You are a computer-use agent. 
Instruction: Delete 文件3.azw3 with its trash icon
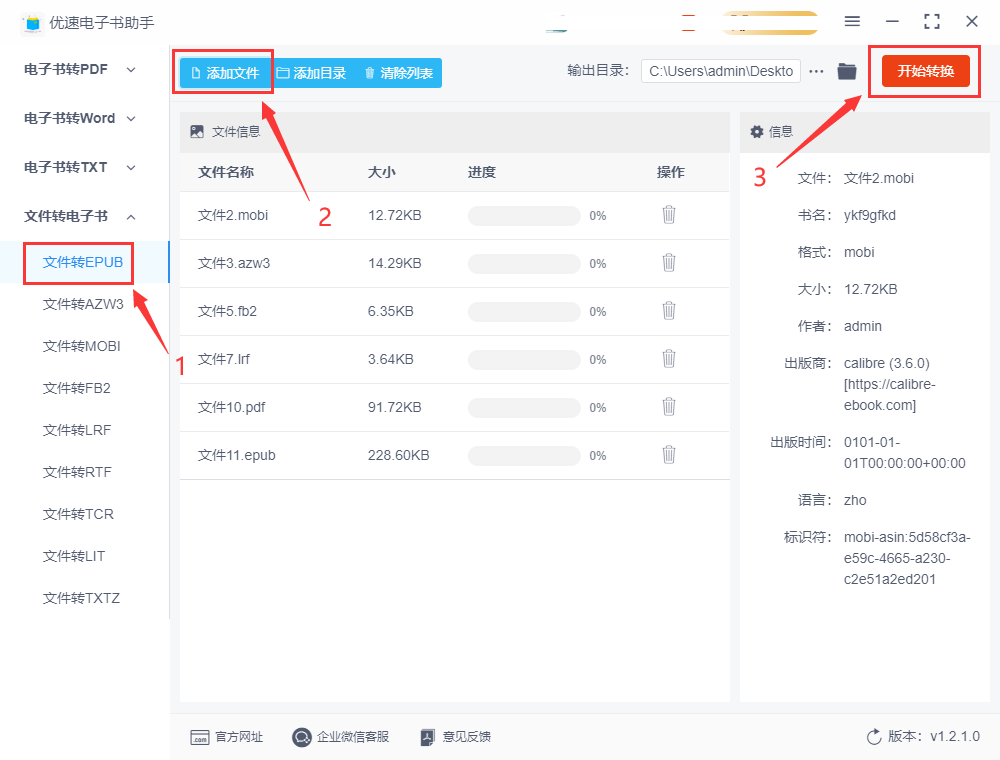[x=668, y=263]
